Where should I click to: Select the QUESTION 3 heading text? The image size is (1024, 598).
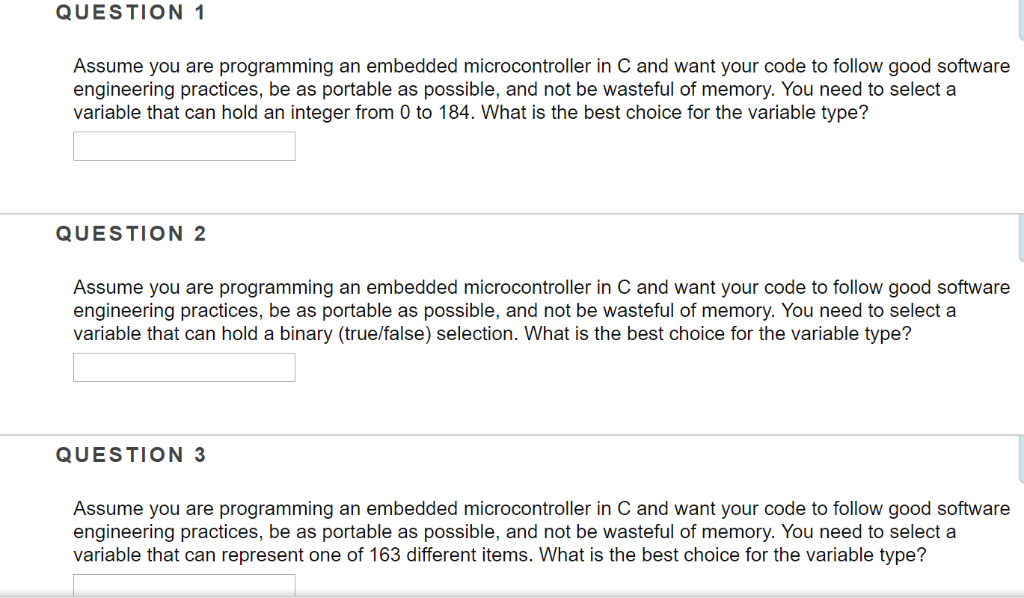point(130,454)
